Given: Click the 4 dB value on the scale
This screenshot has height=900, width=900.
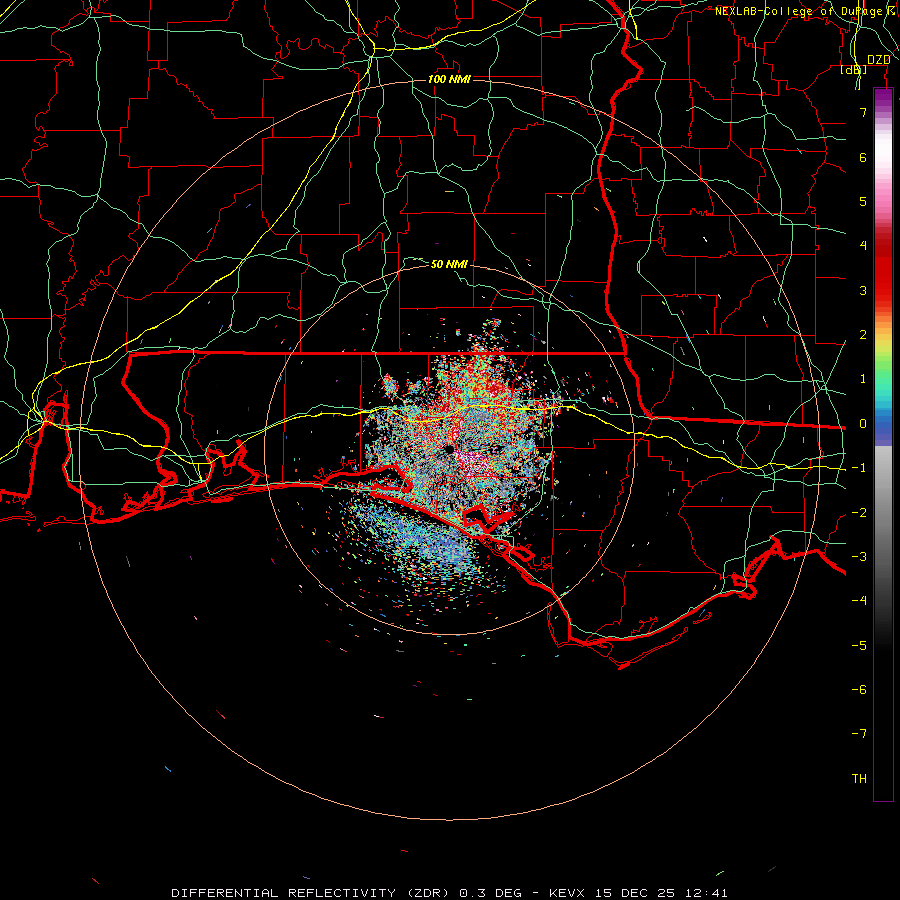Looking at the screenshot, I should (863, 246).
